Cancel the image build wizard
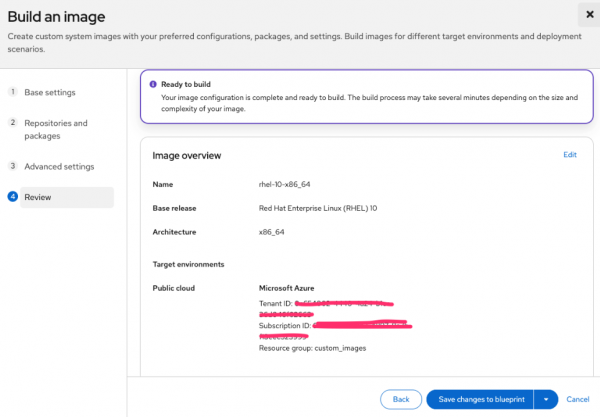The height and width of the screenshot is (417, 600). click(578, 399)
